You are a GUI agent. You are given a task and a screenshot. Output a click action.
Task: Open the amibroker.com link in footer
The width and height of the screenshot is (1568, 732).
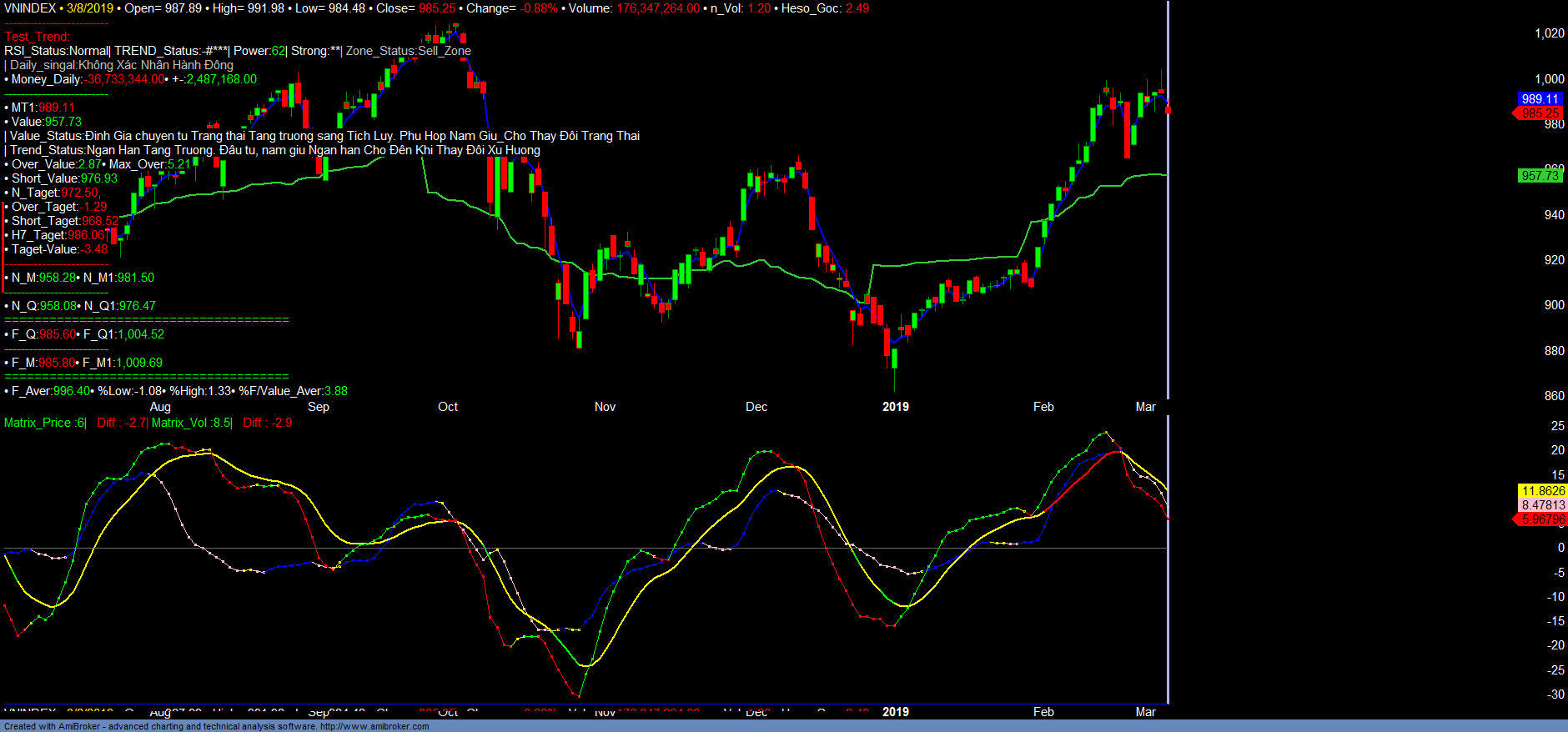(x=374, y=726)
